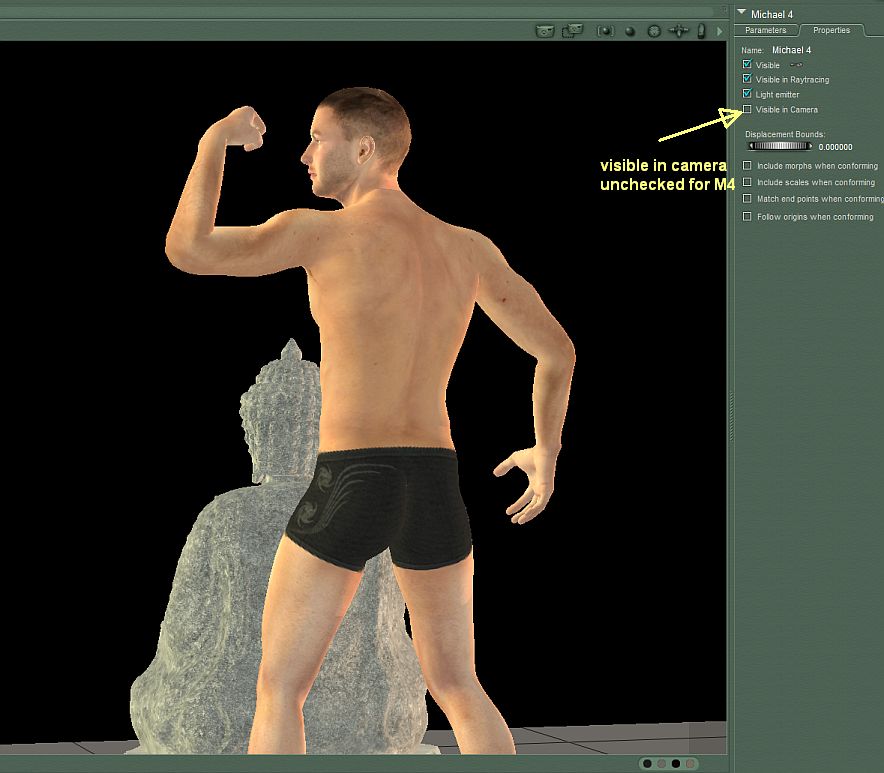Disable Visible in Raytracing option
The width and height of the screenshot is (884, 773).
pos(747,79)
